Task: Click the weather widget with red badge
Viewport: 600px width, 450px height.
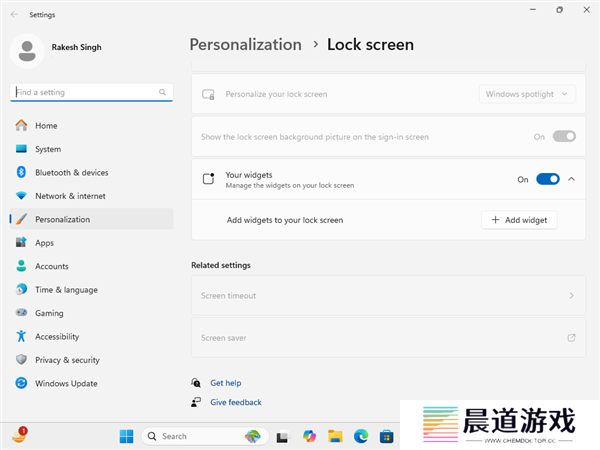Action: click(x=19, y=435)
